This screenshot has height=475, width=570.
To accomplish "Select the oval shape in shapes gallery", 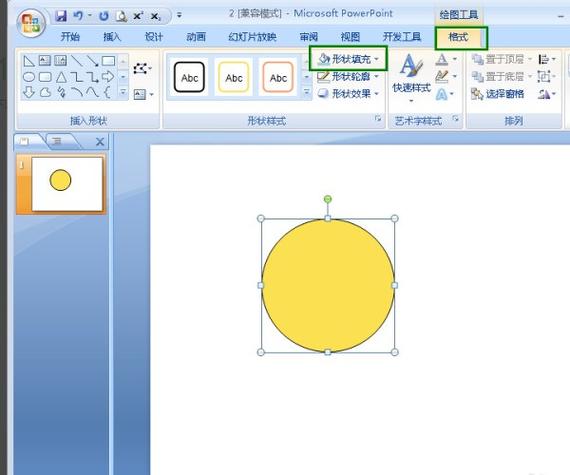I will click(x=29, y=77).
